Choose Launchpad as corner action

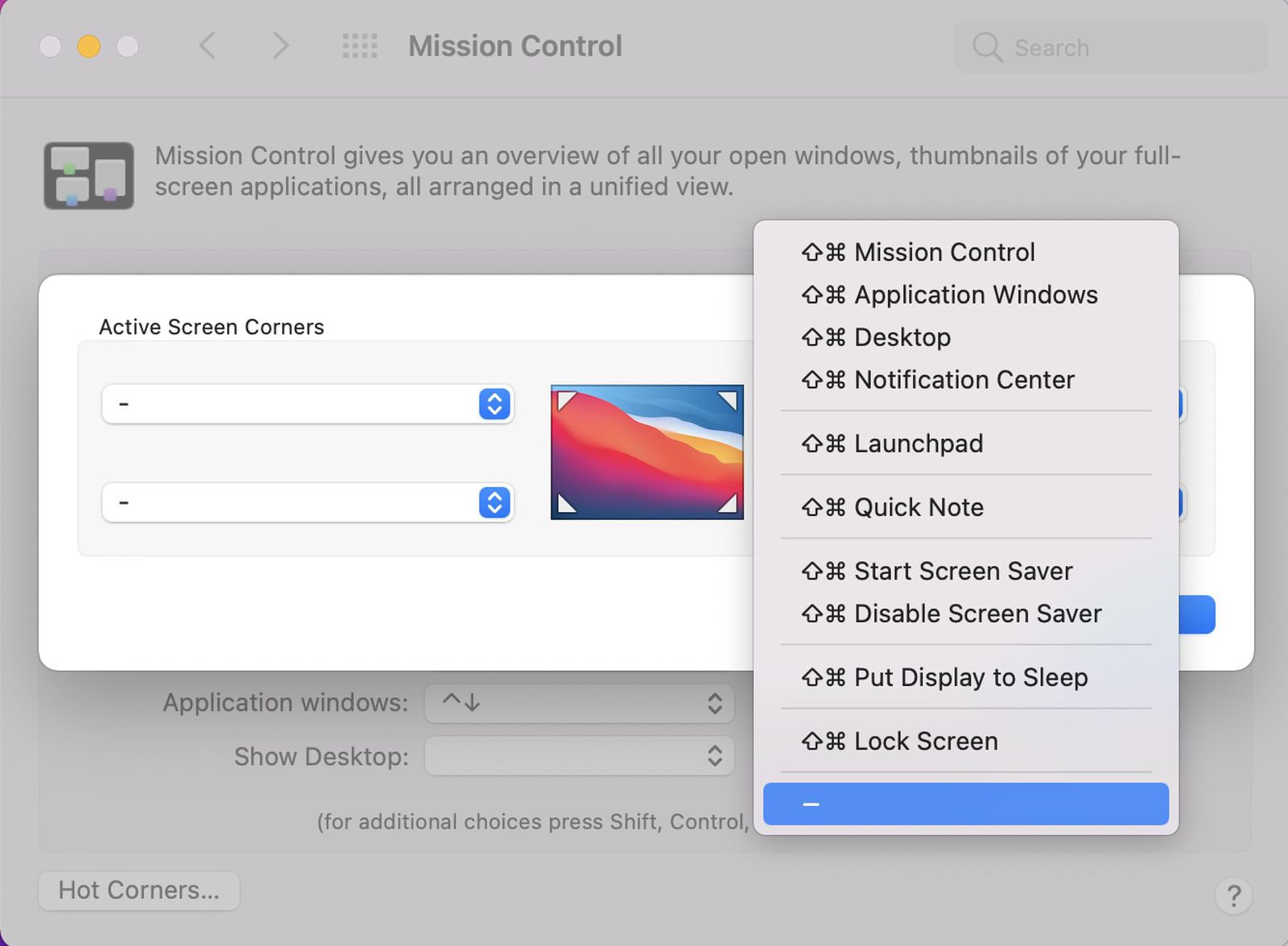click(918, 444)
